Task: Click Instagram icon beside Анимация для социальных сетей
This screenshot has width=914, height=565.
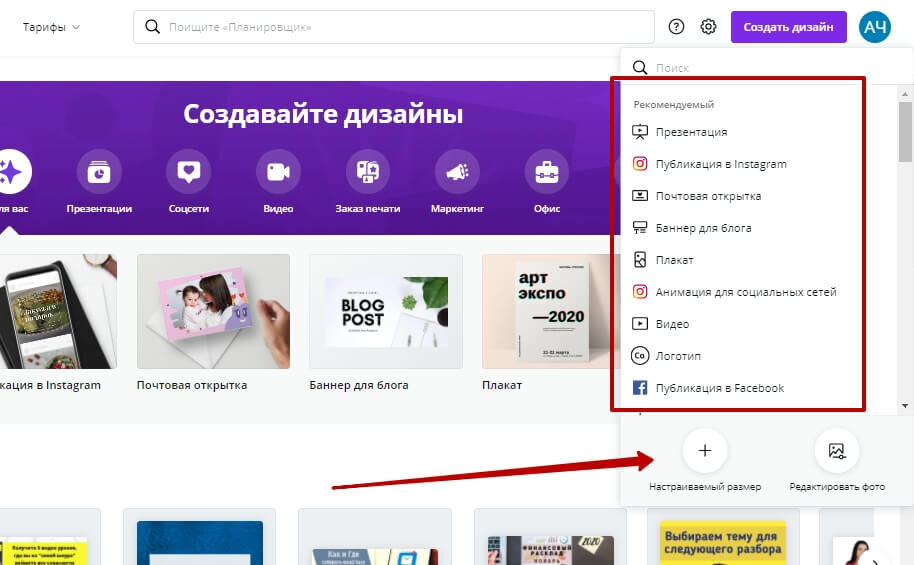Action: click(640, 292)
